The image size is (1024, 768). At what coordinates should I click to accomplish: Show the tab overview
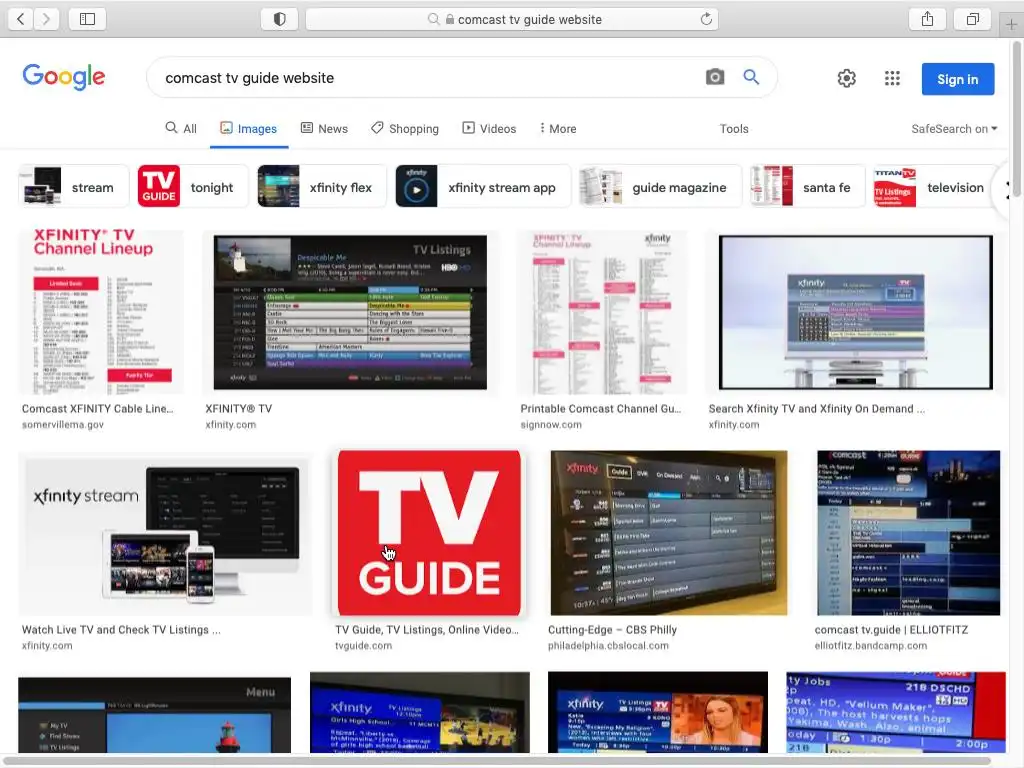tap(973, 19)
